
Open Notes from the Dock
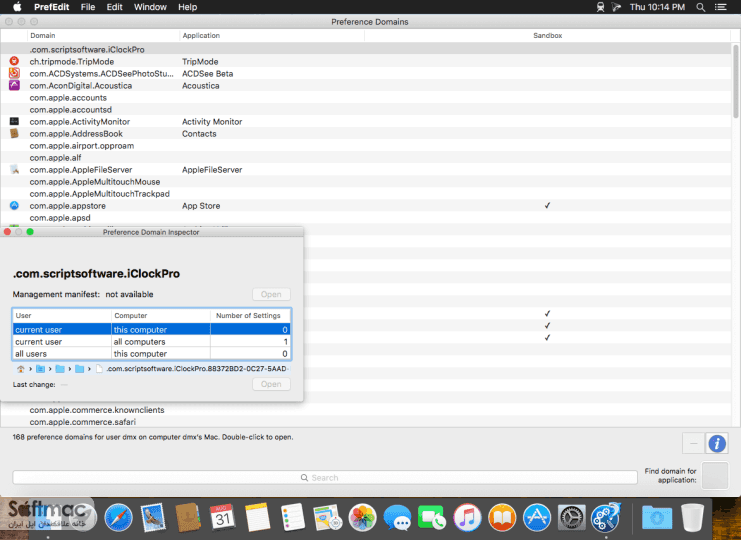258,518
